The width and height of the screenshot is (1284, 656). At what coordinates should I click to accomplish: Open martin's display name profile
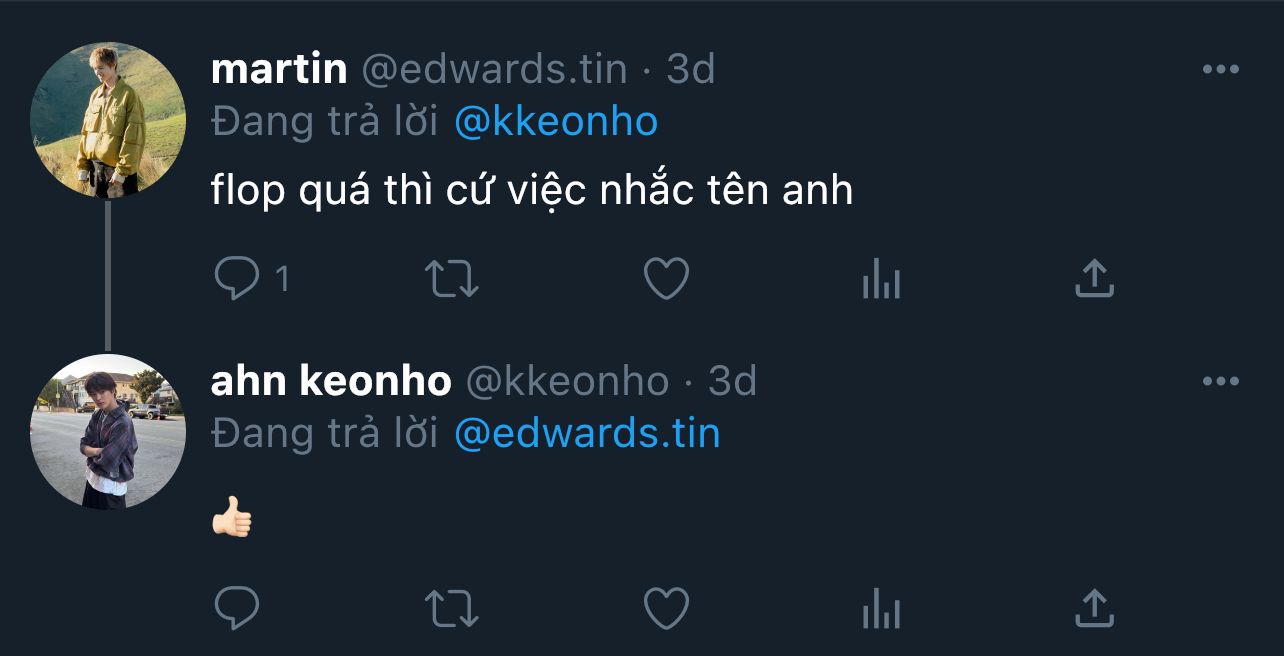coord(279,69)
